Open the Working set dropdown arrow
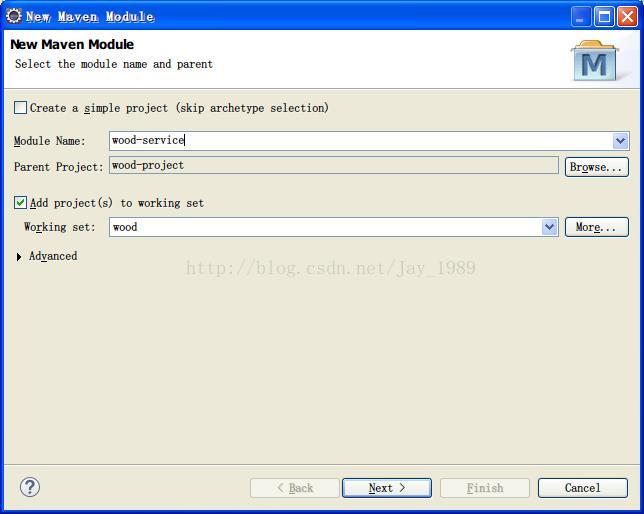Screen dimensions: 644x514 coord(550,227)
